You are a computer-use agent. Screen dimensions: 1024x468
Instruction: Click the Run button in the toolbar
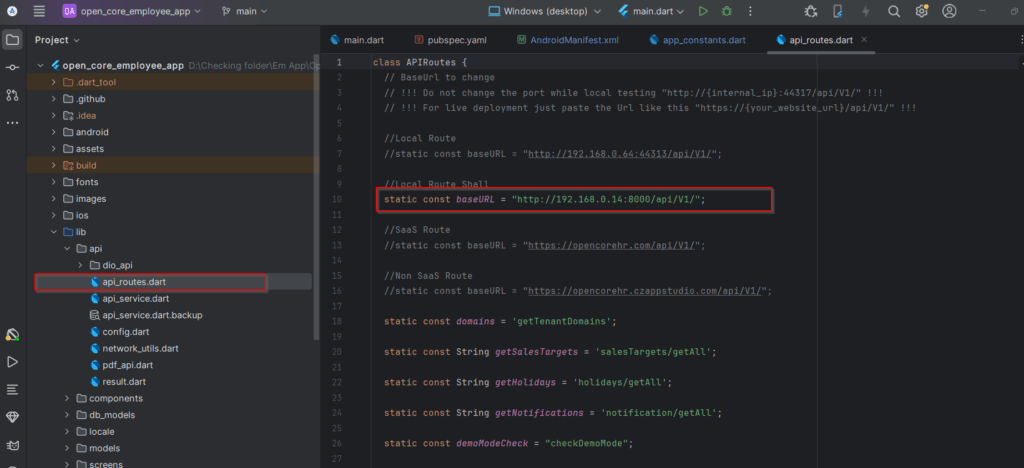pyautogui.click(x=703, y=12)
